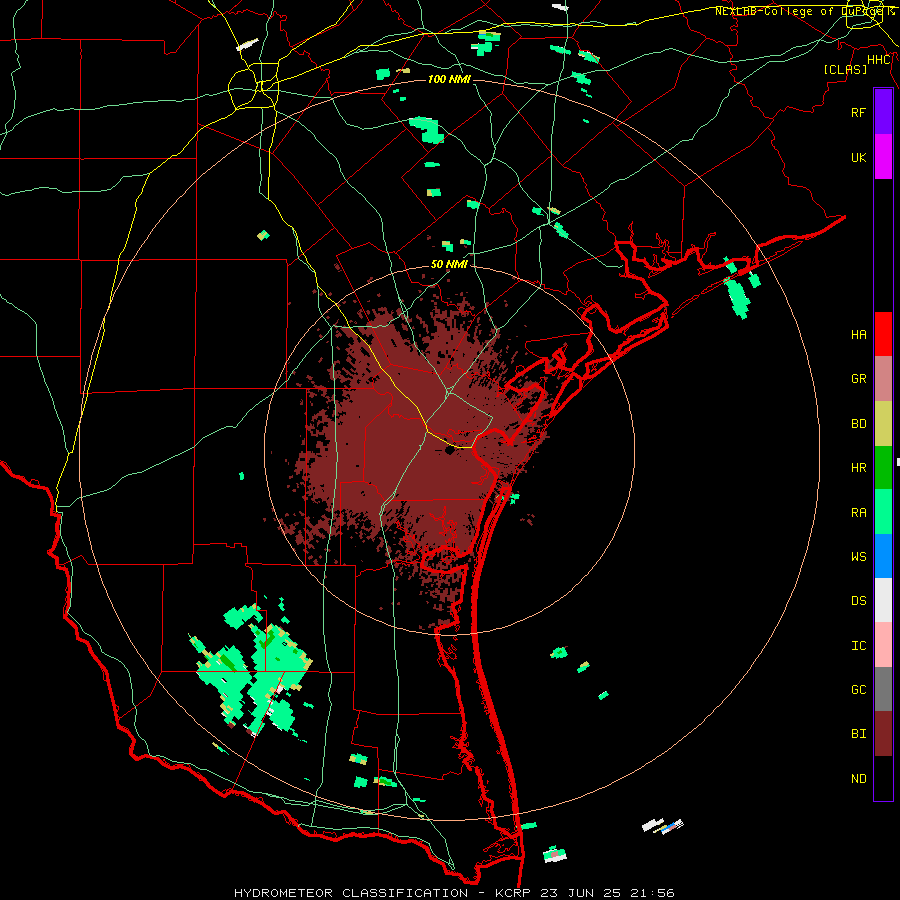Click the radar site marker inside biological echoes
The height and width of the screenshot is (900, 900).
tap(449, 451)
